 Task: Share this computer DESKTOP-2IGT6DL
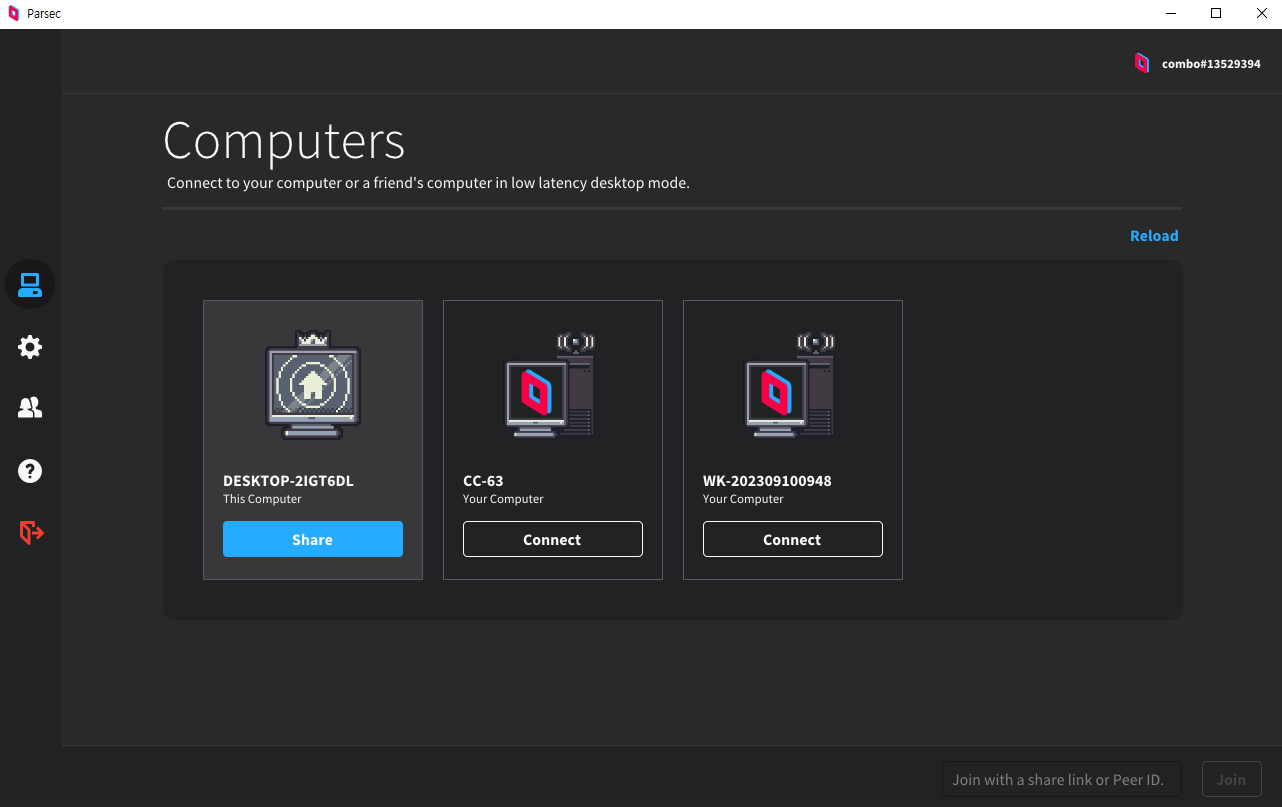[313, 539]
